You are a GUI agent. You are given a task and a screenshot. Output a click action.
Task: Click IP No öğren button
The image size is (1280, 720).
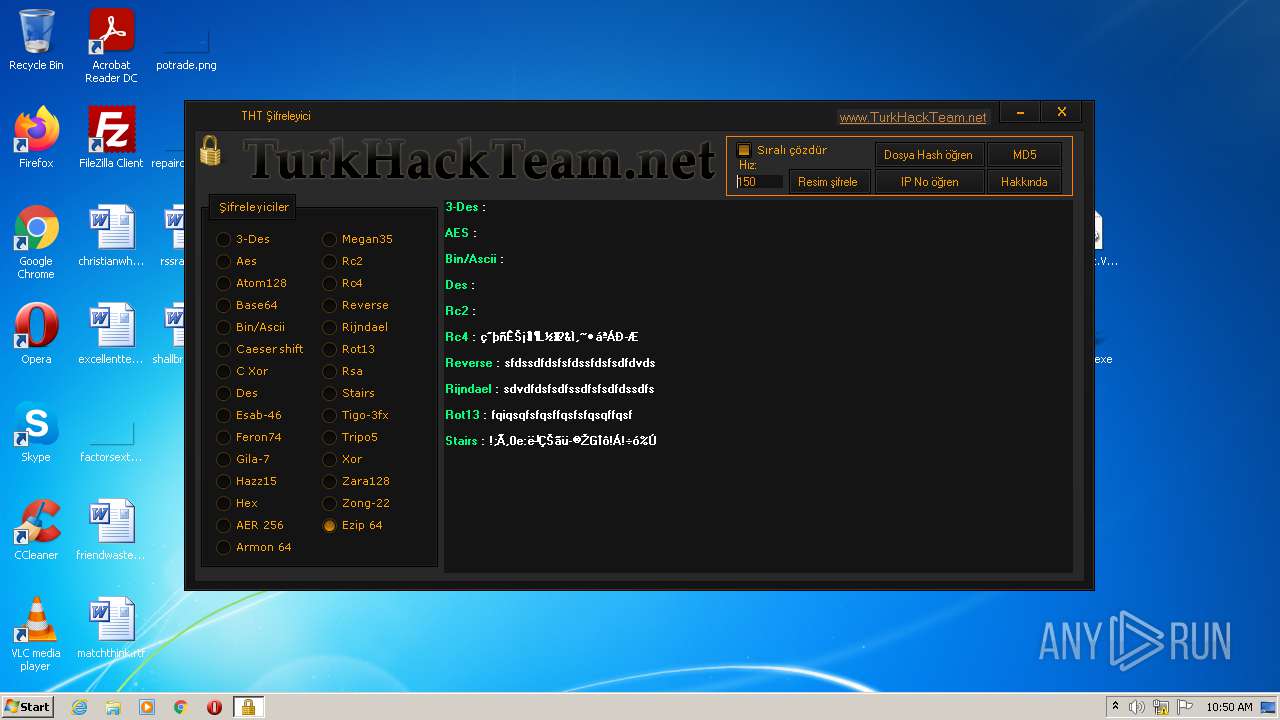[x=928, y=182]
